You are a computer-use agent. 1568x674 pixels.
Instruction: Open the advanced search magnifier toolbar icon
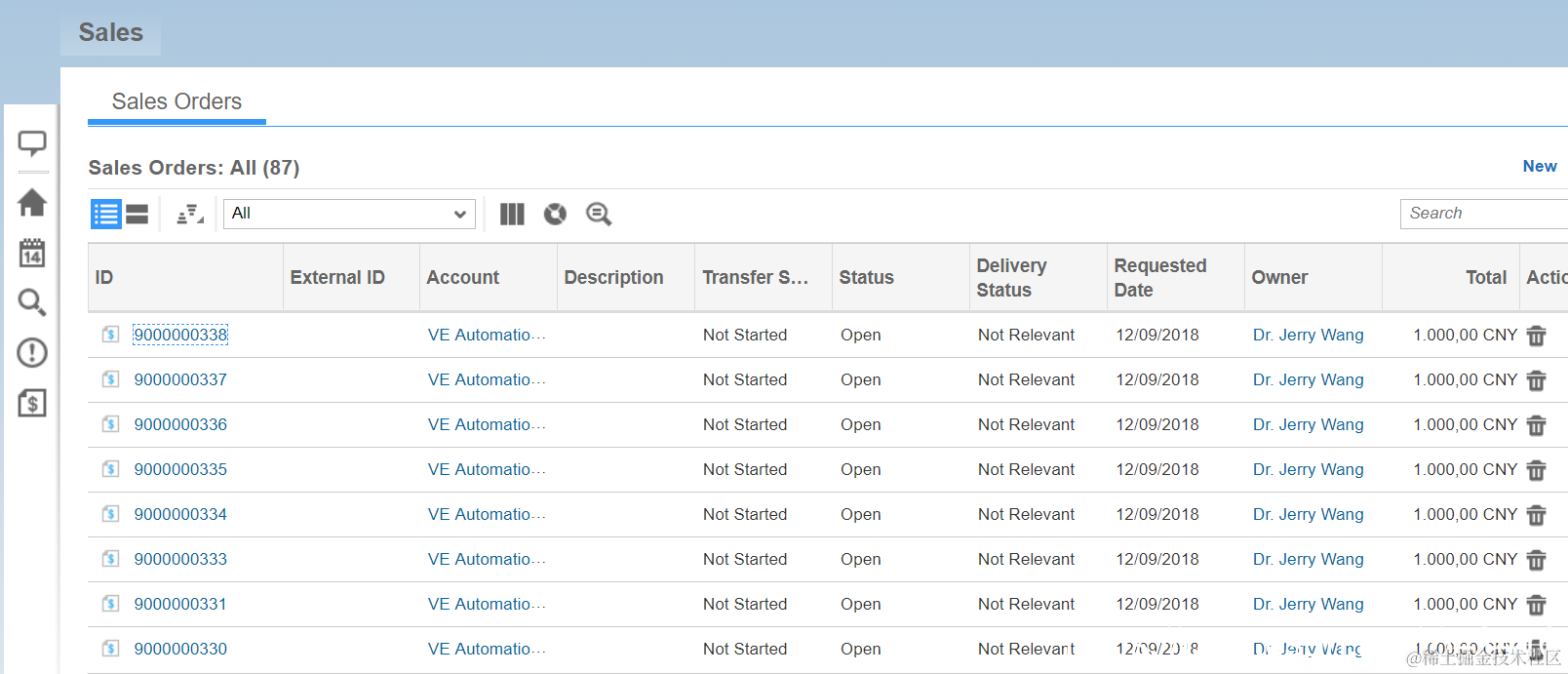(599, 214)
